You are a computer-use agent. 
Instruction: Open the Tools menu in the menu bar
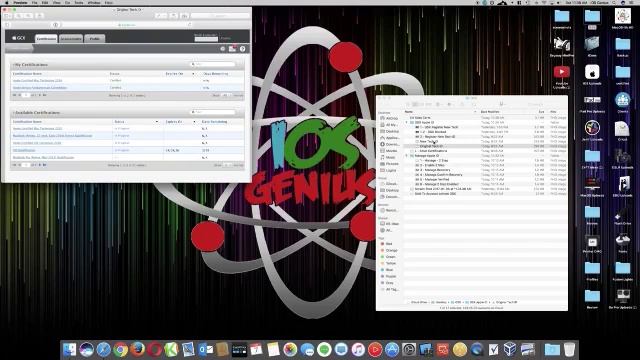pos(79,2)
